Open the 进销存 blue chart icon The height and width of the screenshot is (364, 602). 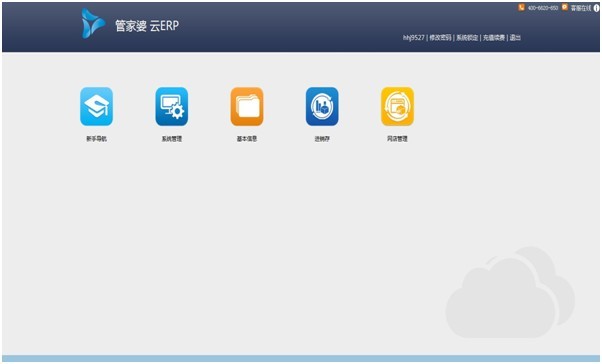[x=322, y=107]
